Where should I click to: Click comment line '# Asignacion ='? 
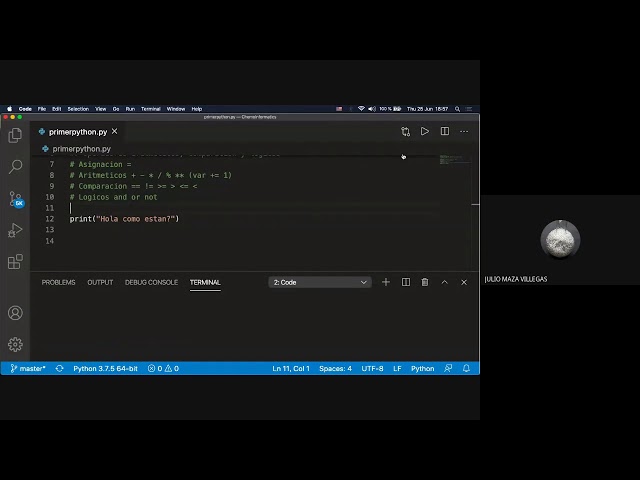(100, 164)
